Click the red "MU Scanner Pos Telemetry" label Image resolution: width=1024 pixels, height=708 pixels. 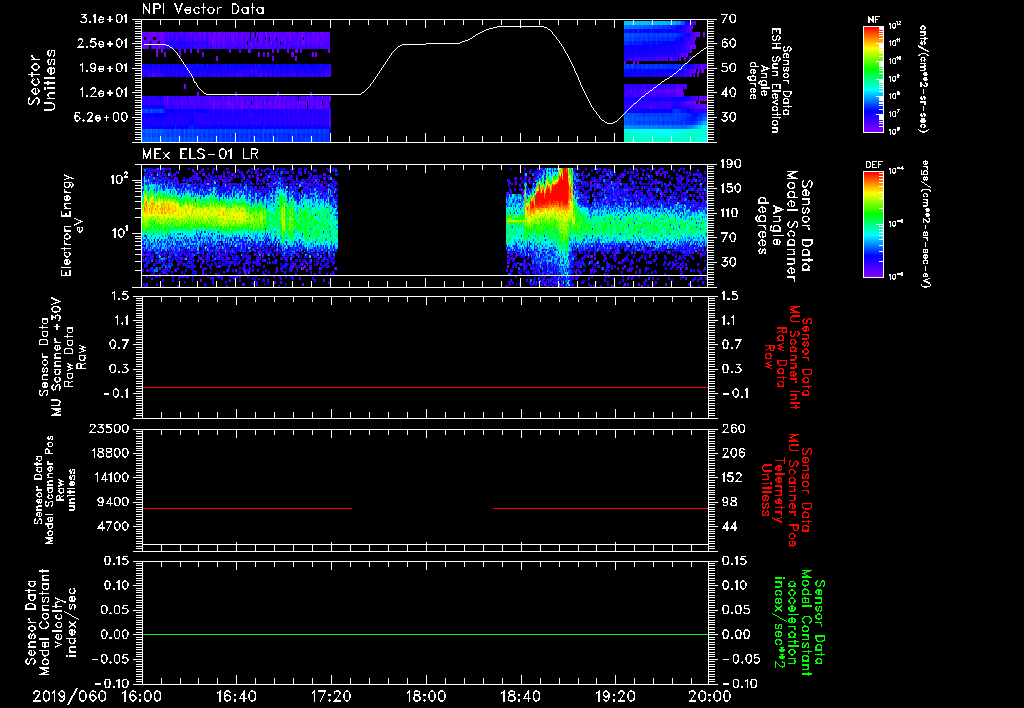coord(786,490)
